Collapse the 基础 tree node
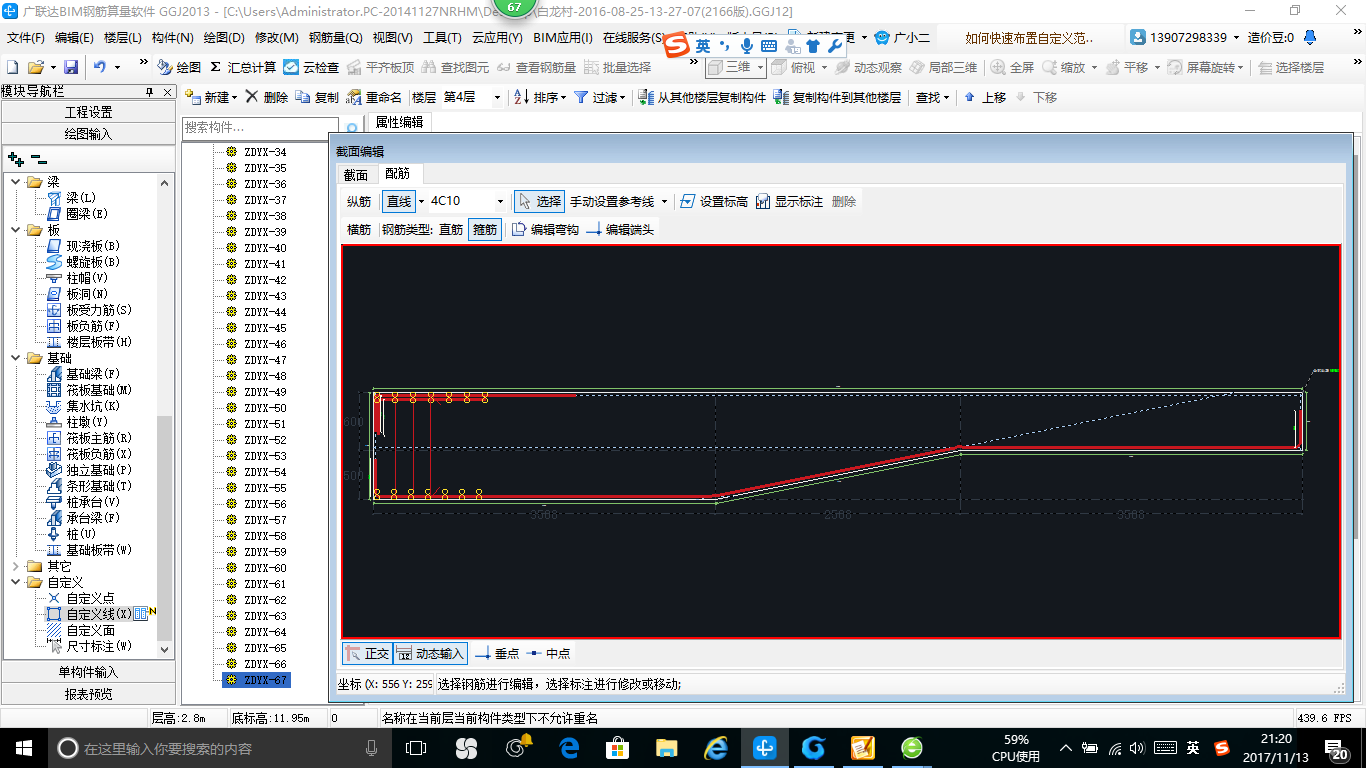Screen dimensions: 1366x768 (x=15, y=358)
